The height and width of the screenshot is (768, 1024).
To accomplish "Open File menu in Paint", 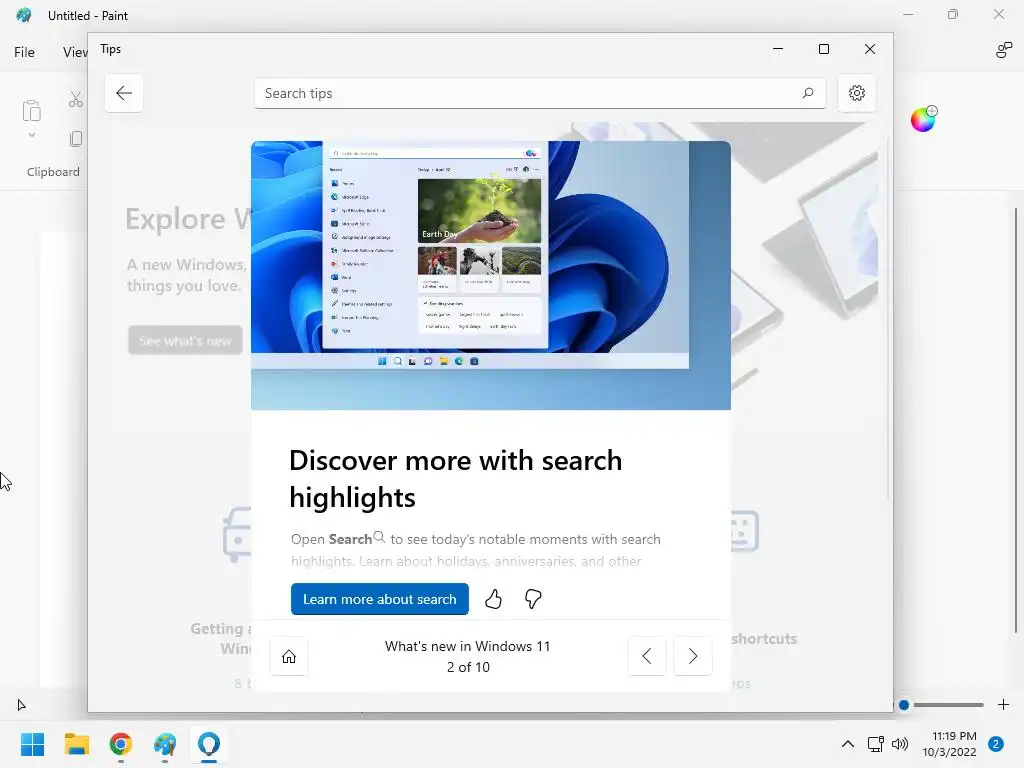I will pos(24,52).
